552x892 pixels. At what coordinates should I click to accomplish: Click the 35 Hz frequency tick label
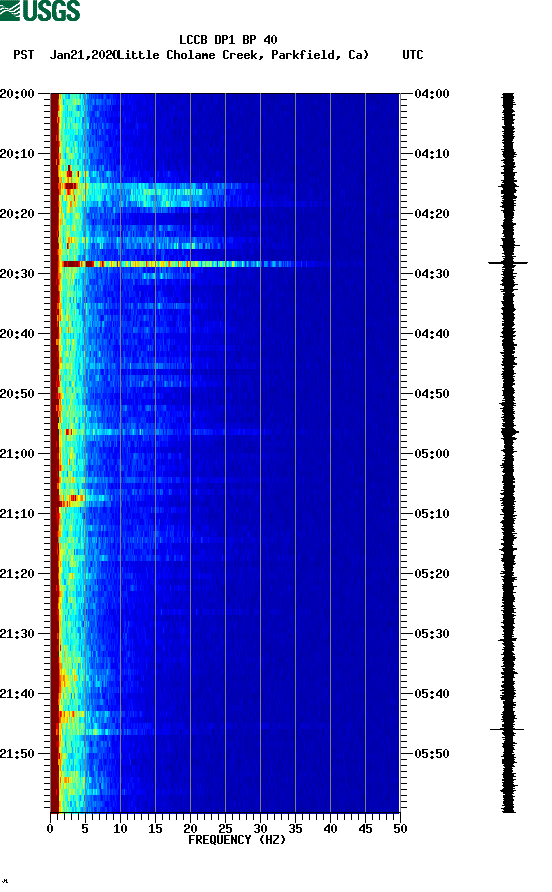pos(295,829)
